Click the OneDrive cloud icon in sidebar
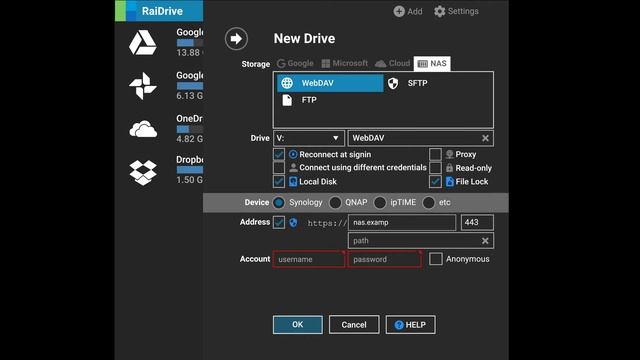The width and height of the screenshot is (640, 360). click(x=143, y=129)
